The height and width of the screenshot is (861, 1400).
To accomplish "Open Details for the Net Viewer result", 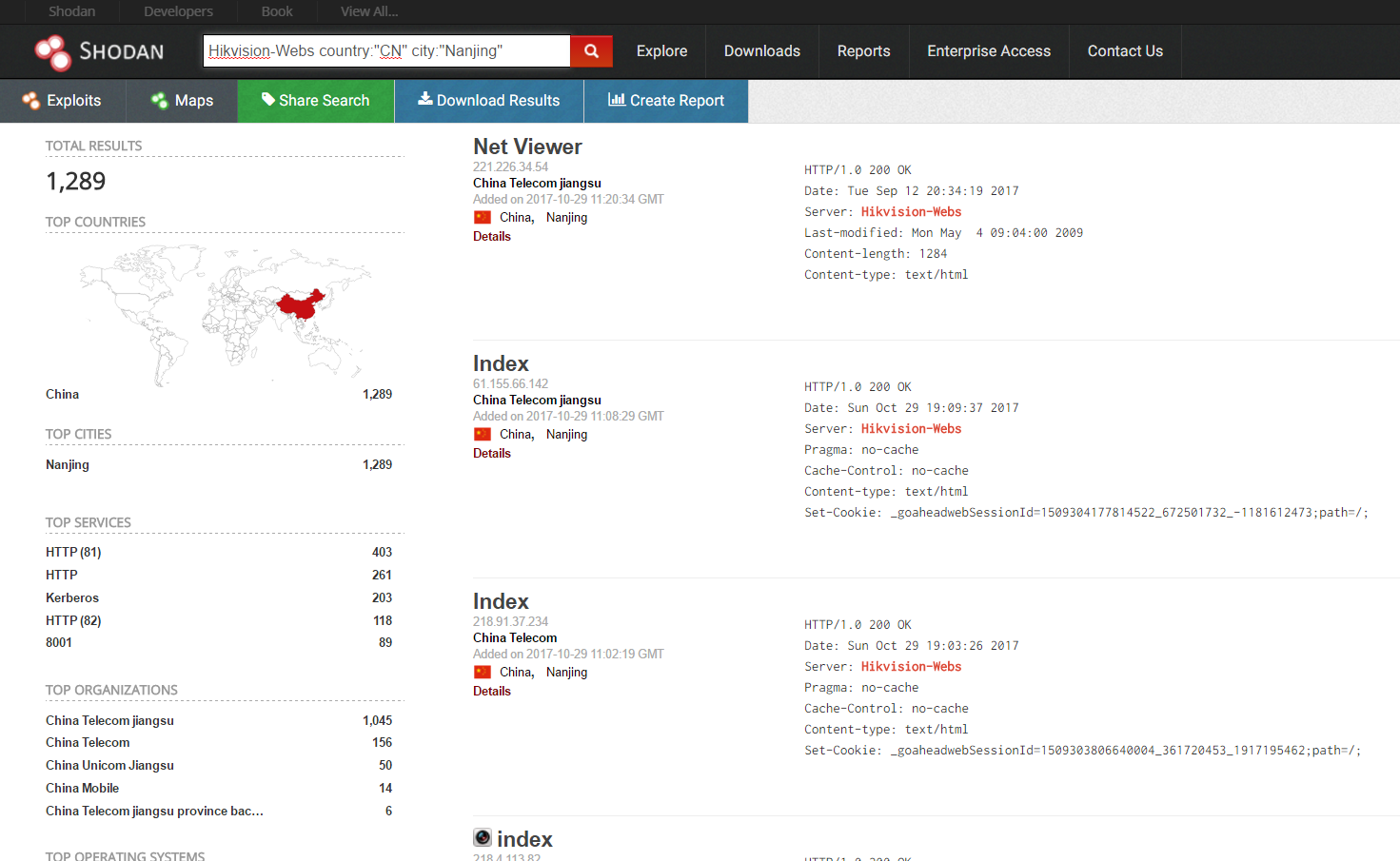I will (x=492, y=237).
